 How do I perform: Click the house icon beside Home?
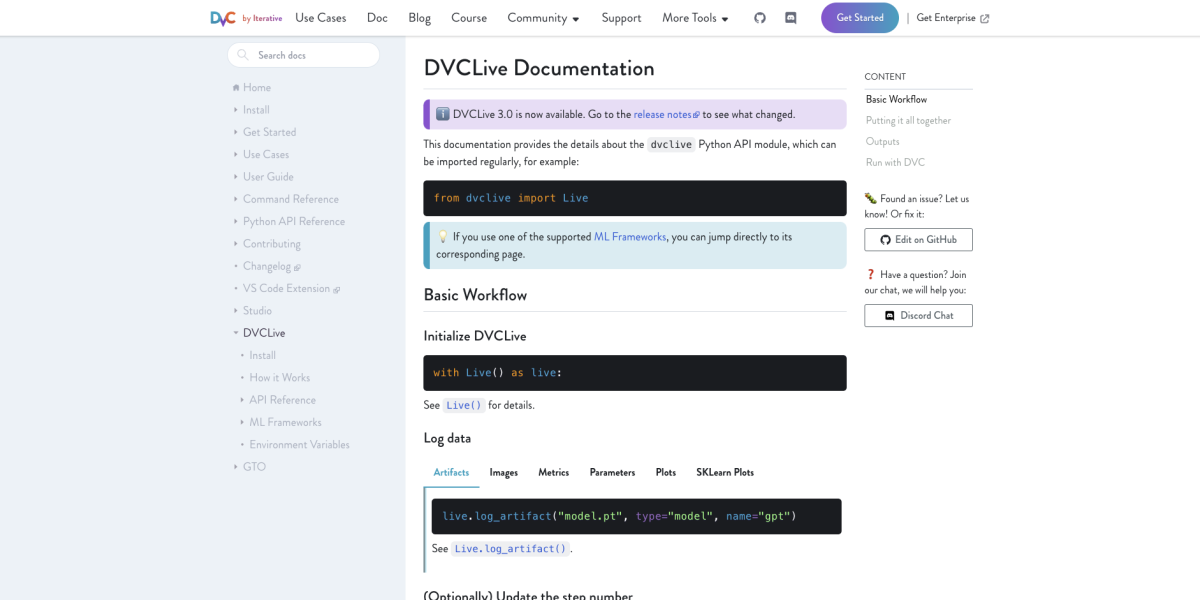click(x=235, y=87)
